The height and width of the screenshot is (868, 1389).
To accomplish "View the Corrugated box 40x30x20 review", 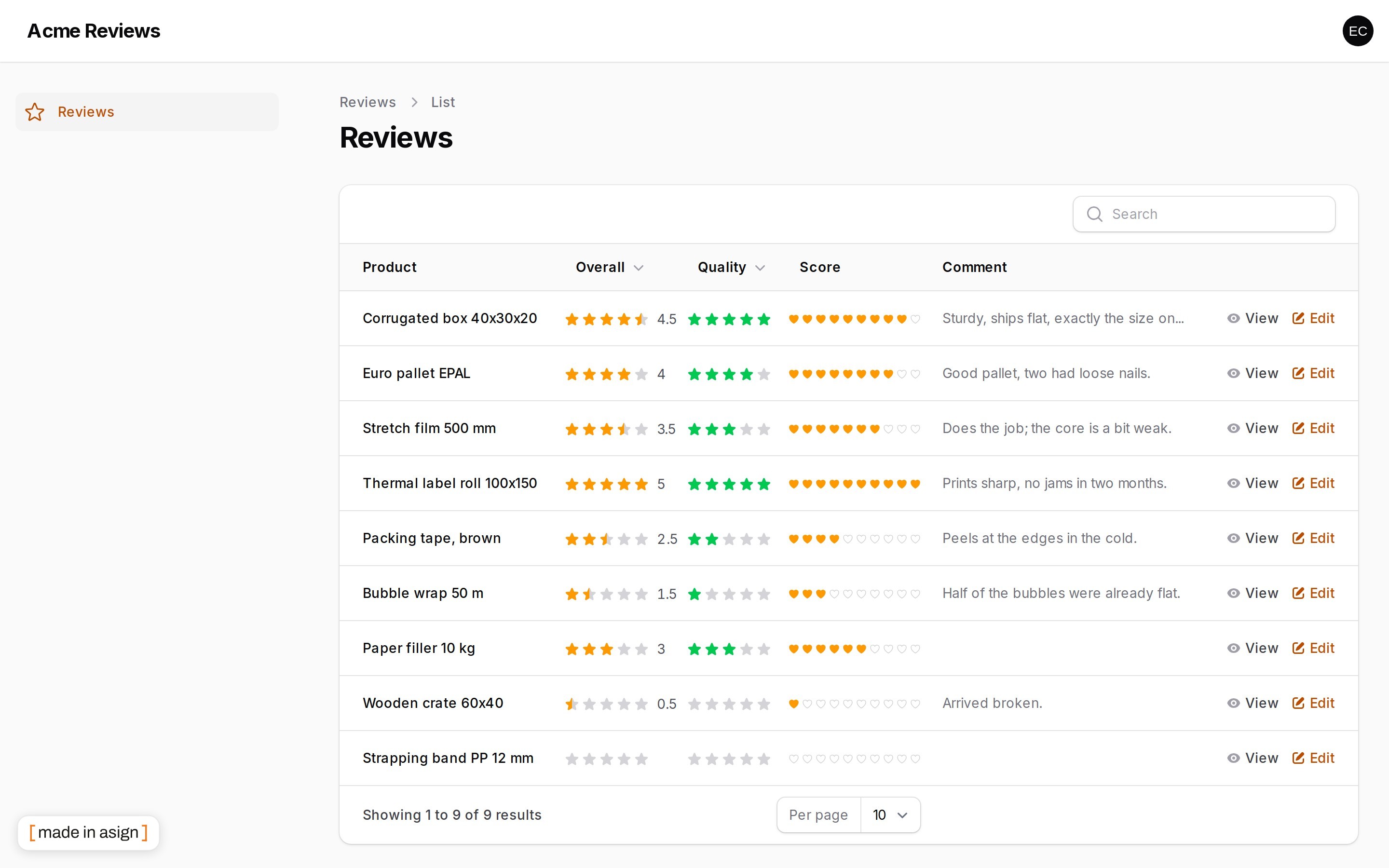I will (x=1253, y=319).
